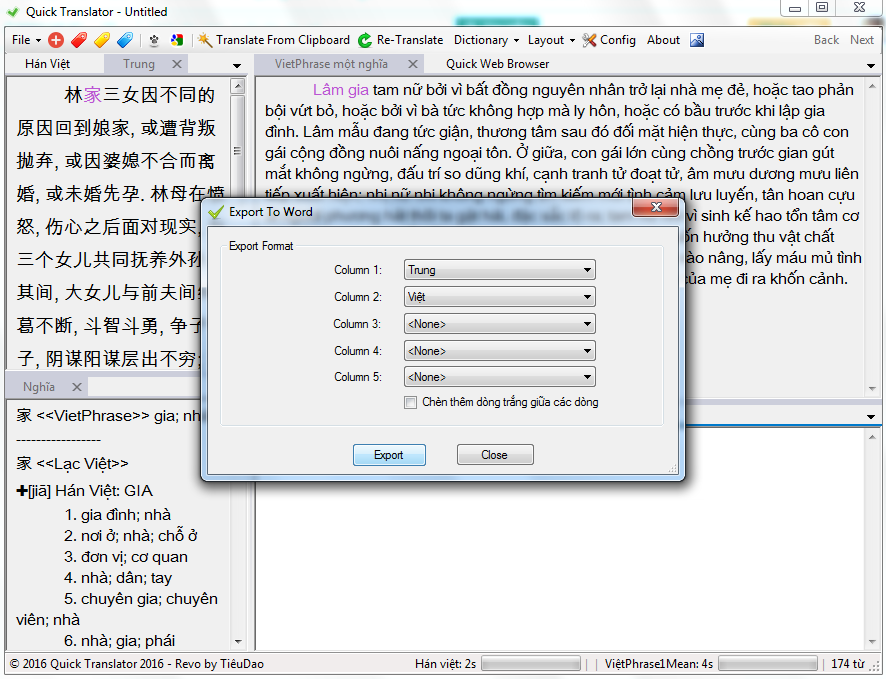This screenshot has height=679, width=886.
Task: Open the Config settings
Action: (608, 40)
